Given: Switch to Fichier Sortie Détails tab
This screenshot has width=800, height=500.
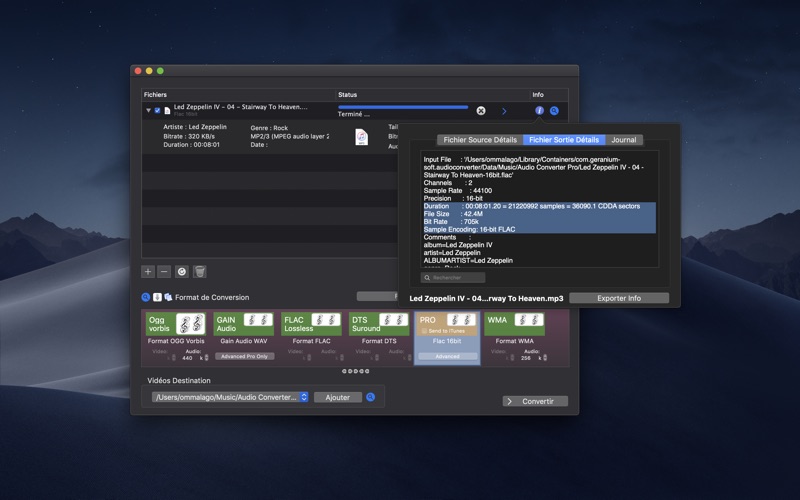Looking at the screenshot, I should 564,140.
